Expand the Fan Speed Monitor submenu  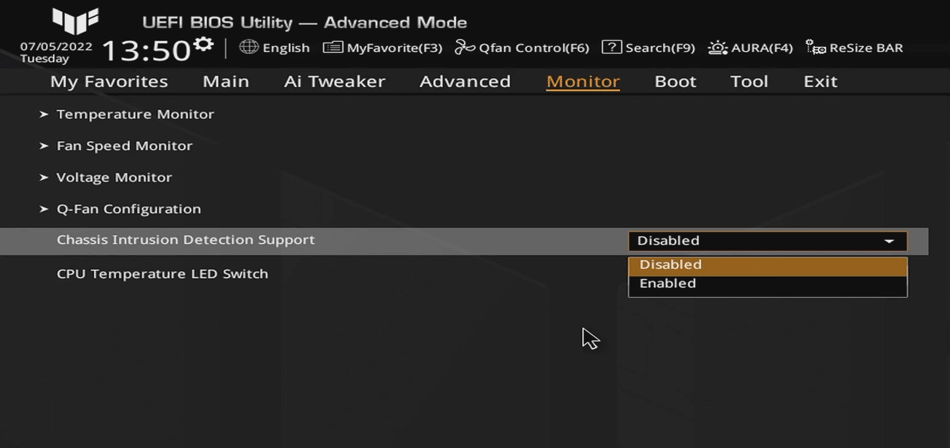pos(124,146)
